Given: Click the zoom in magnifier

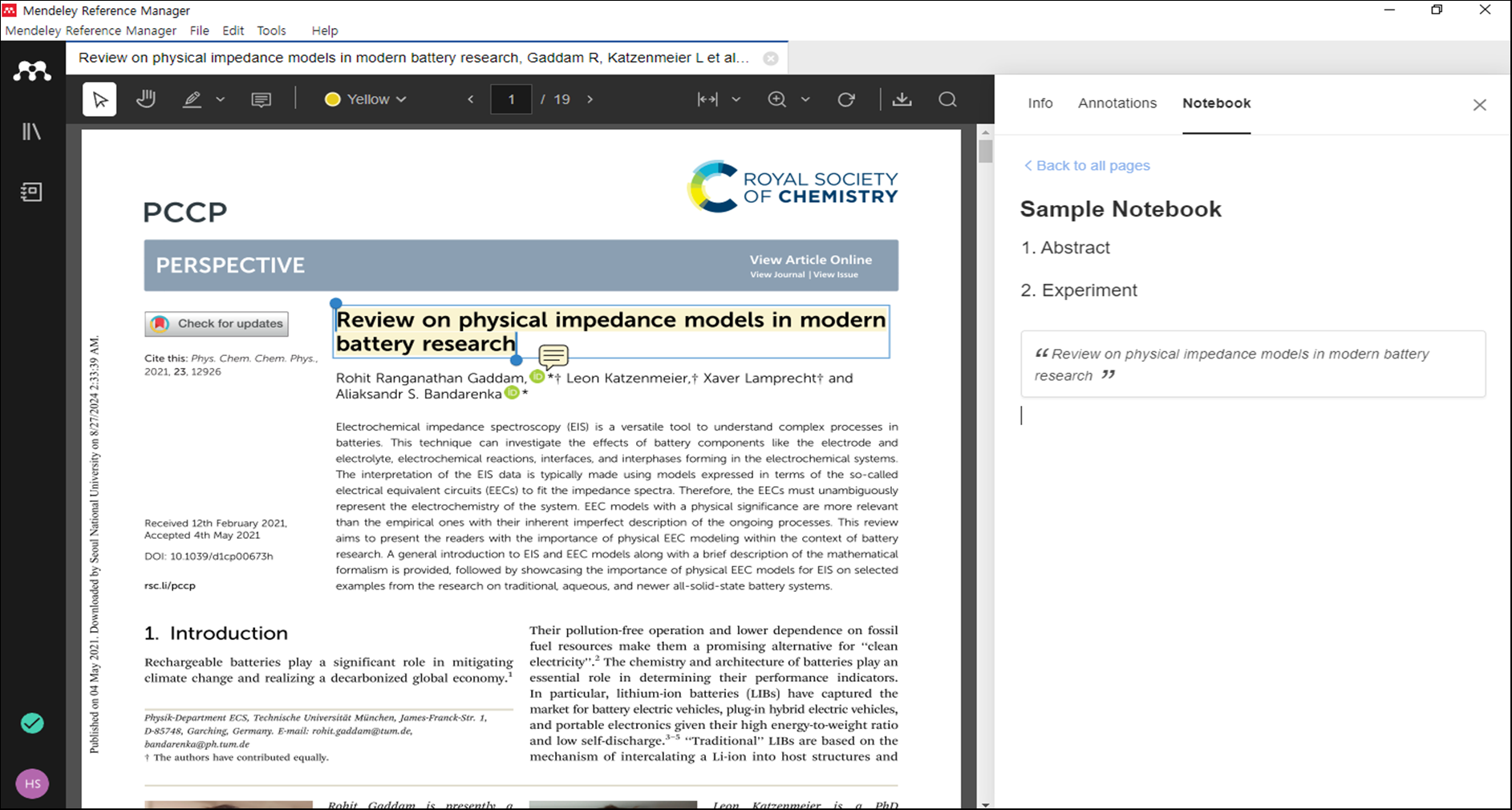Looking at the screenshot, I should pos(776,99).
